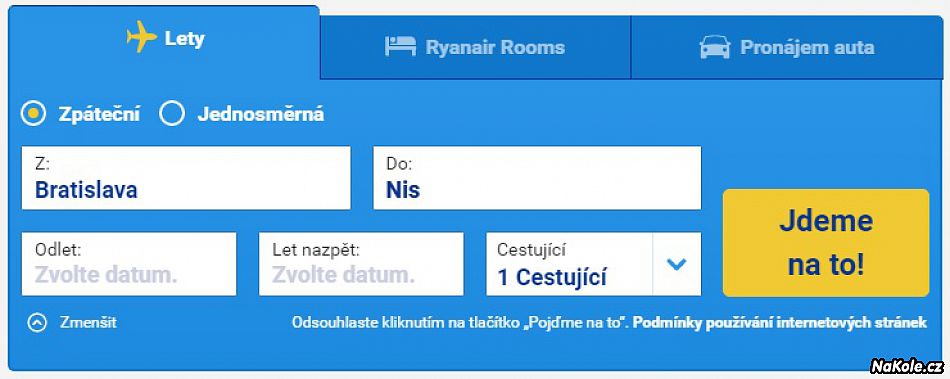Click the Jdeme na to! button
950x379 pixels.
826,243
